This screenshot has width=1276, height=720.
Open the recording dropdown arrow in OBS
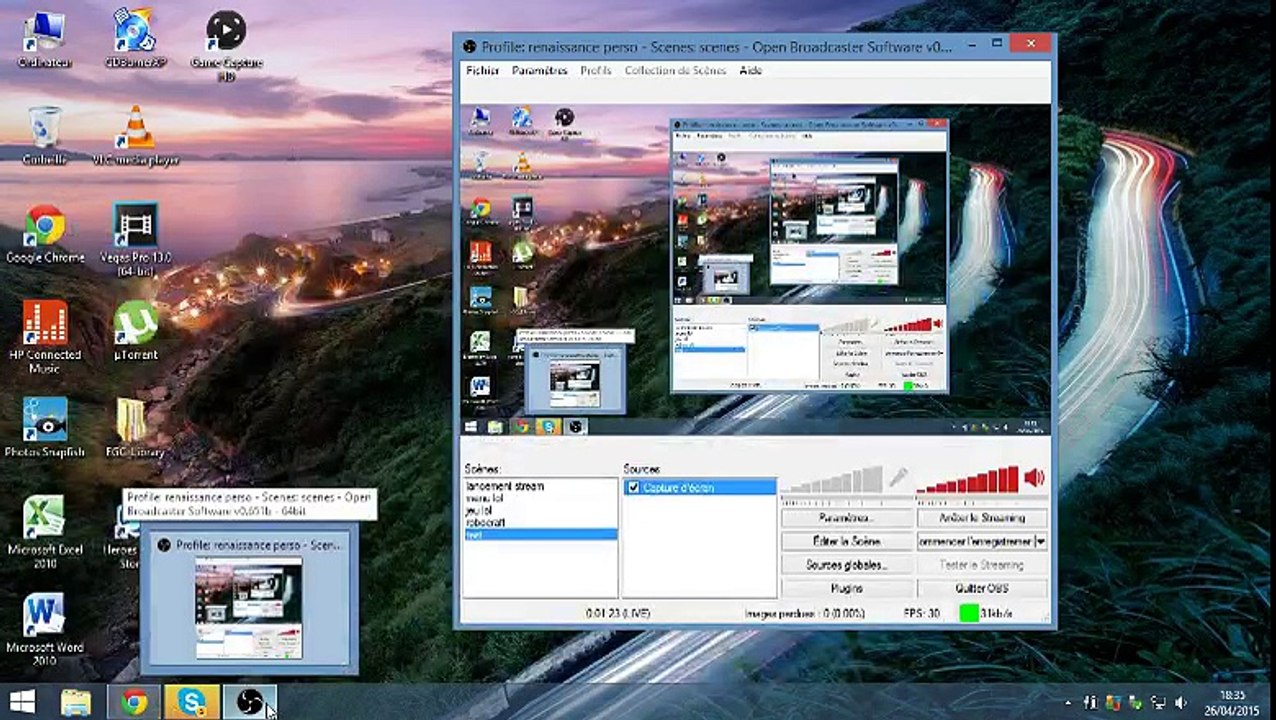[1041, 541]
